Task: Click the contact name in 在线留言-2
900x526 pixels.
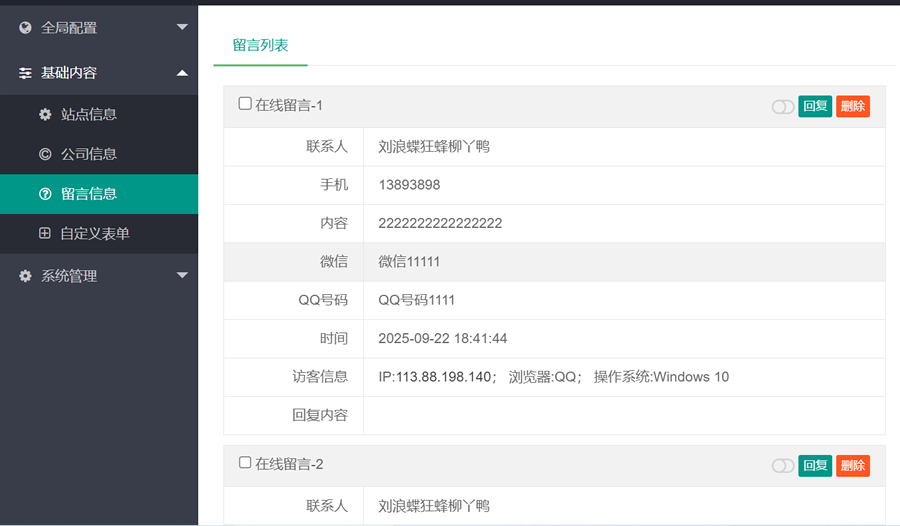Action: tap(434, 506)
